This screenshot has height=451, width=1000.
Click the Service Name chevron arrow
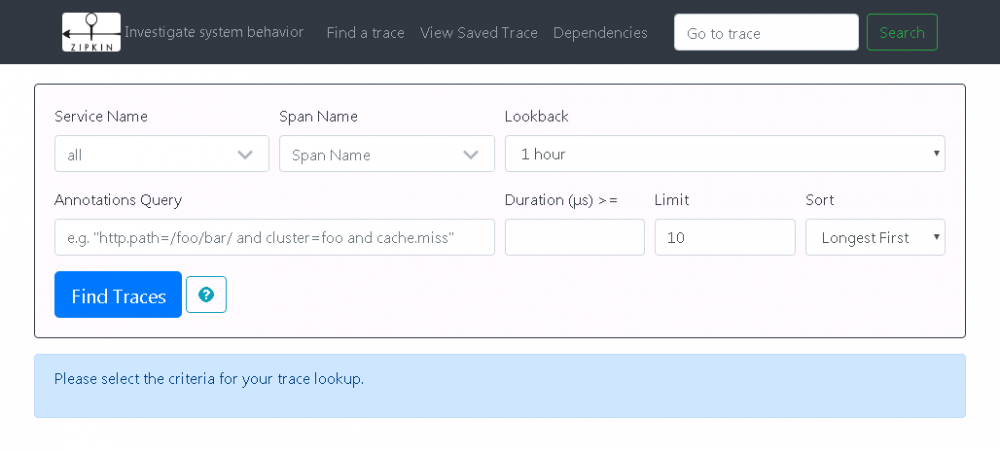click(245, 155)
